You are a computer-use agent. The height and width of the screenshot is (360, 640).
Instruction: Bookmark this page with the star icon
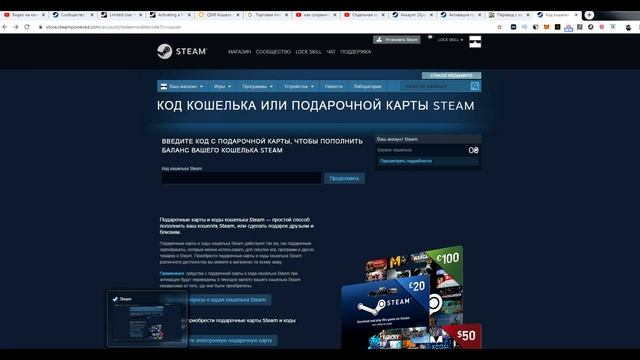point(500,27)
